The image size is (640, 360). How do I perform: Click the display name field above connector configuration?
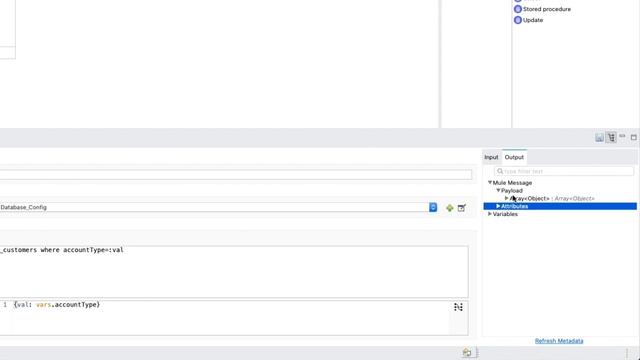(x=236, y=175)
